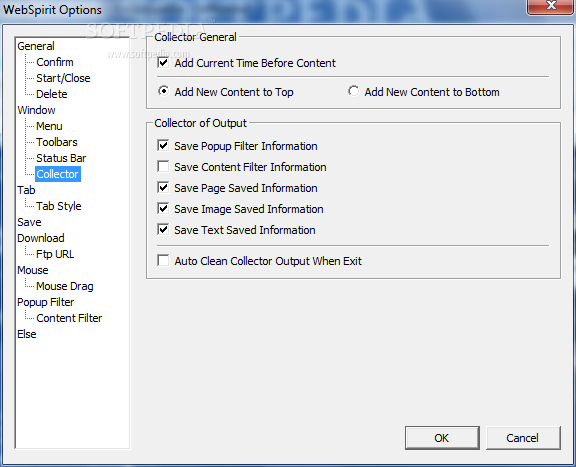Show Ftp URL options
576x467 pixels.
point(55,254)
